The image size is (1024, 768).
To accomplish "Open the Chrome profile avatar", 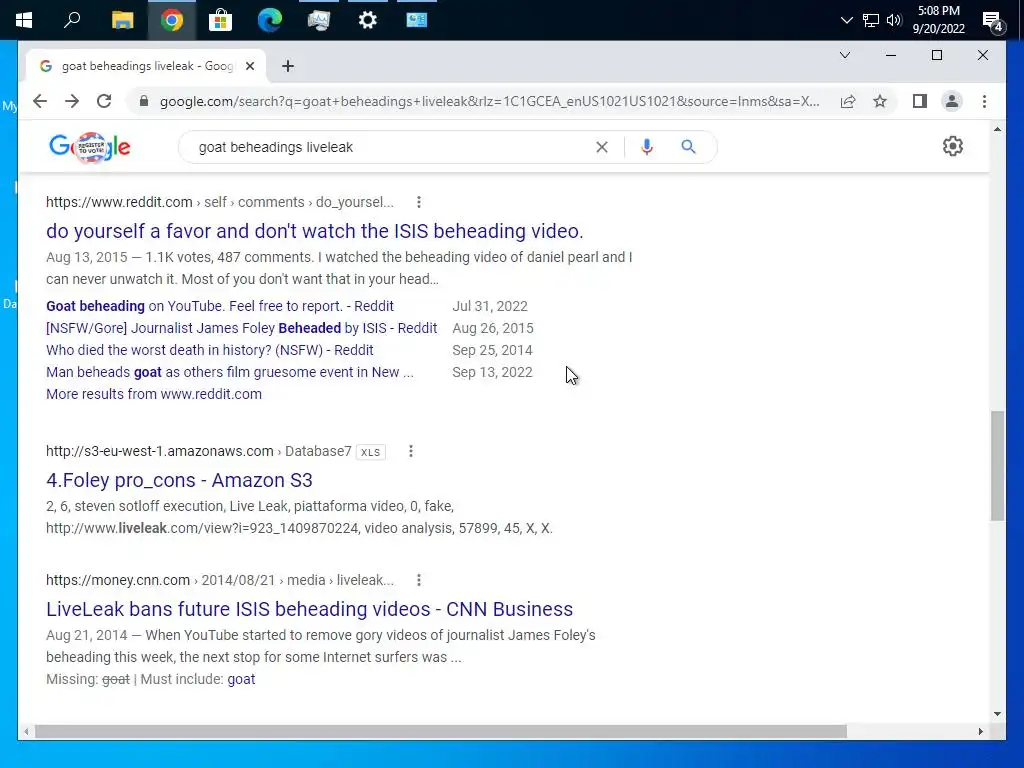I will (952, 101).
